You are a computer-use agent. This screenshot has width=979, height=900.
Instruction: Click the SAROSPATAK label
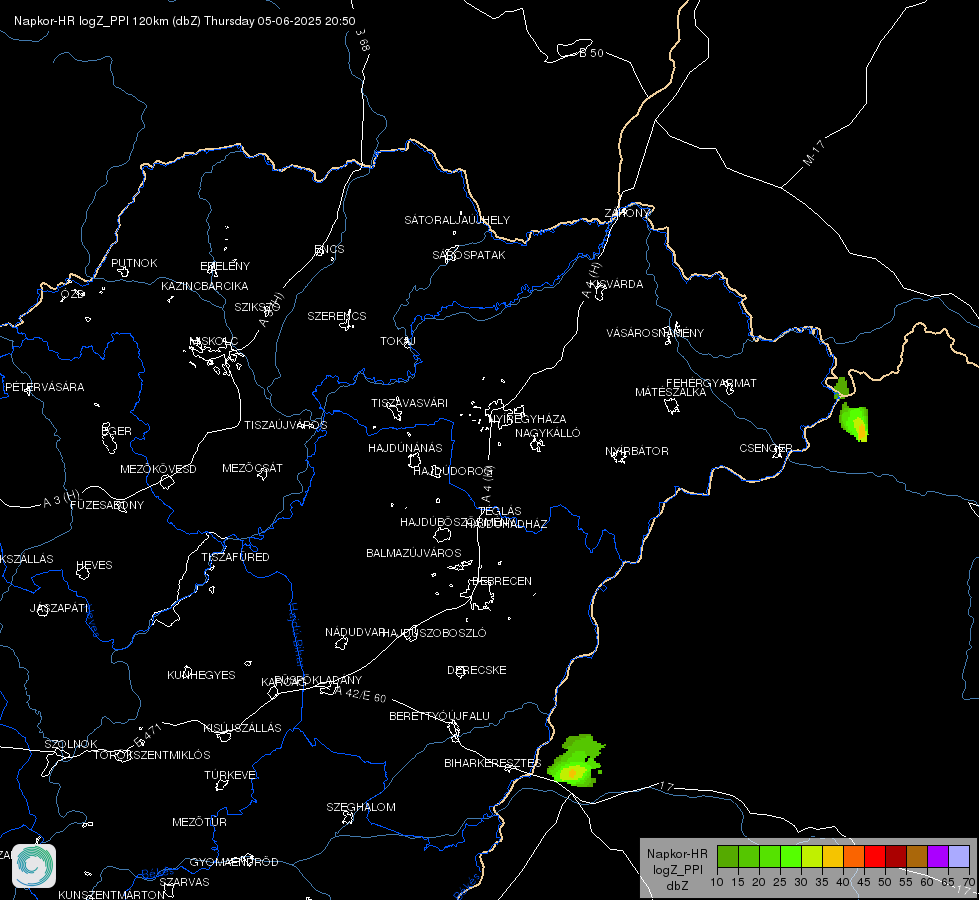point(469,255)
